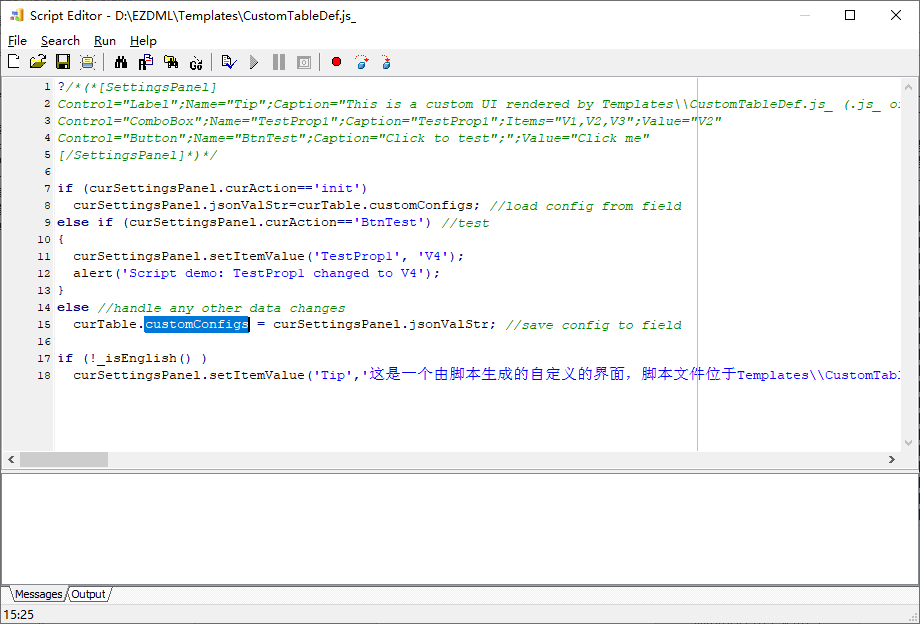Pause script execution
This screenshot has height=624, width=920.
[x=279, y=62]
